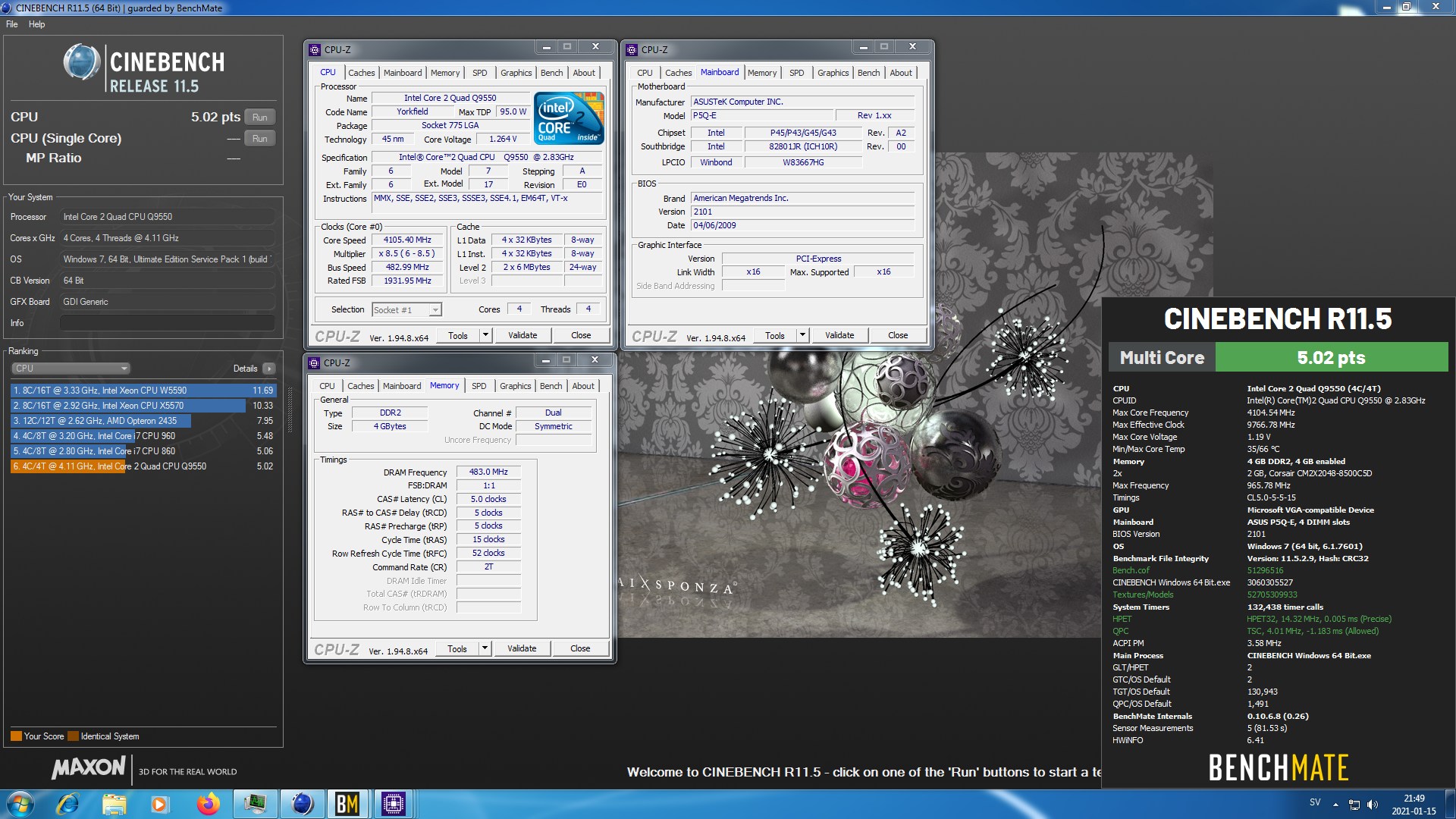Click the volume speaker tray icon

(x=1373, y=805)
